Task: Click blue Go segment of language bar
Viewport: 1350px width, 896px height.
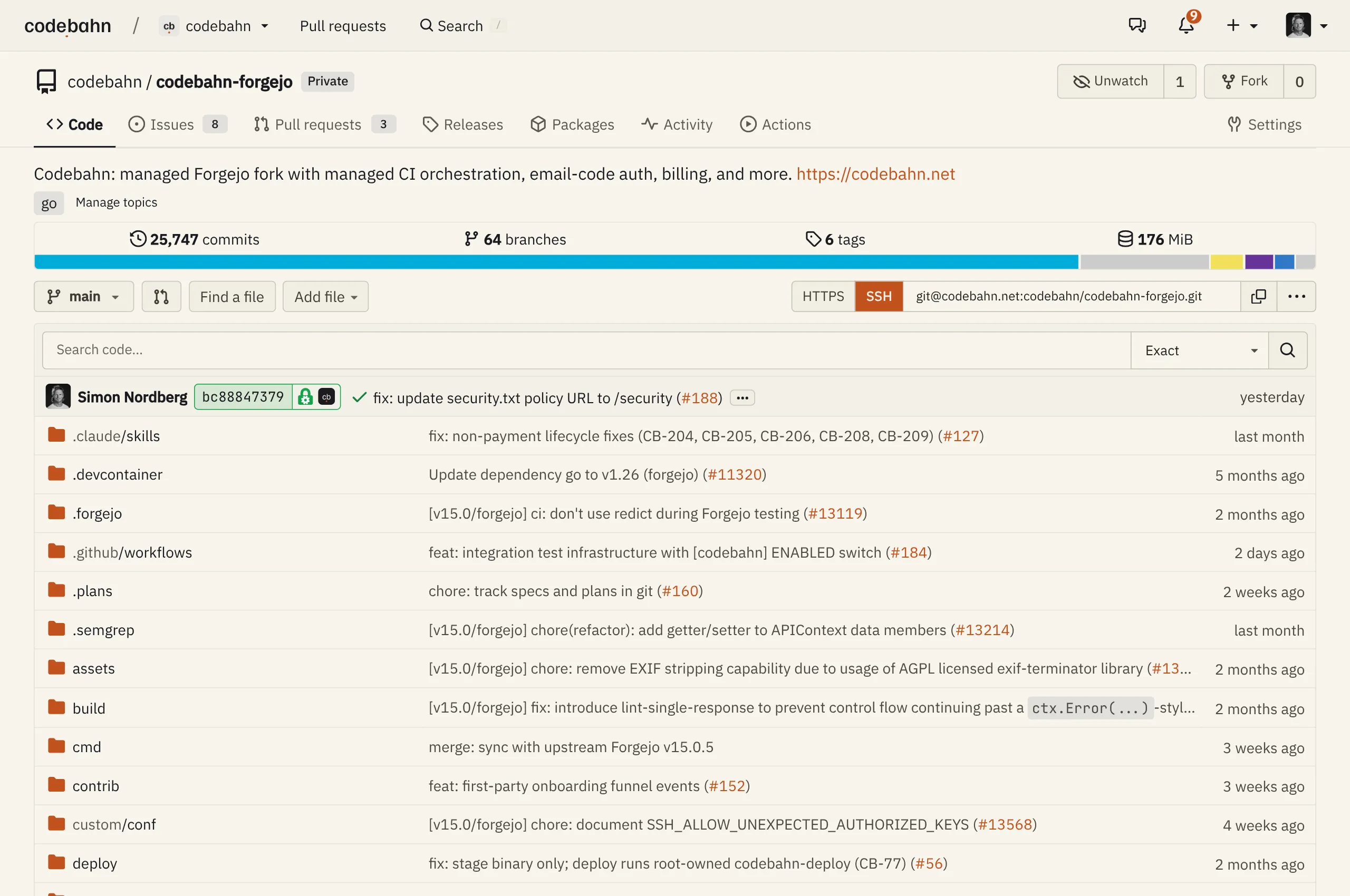Action: coord(556,262)
